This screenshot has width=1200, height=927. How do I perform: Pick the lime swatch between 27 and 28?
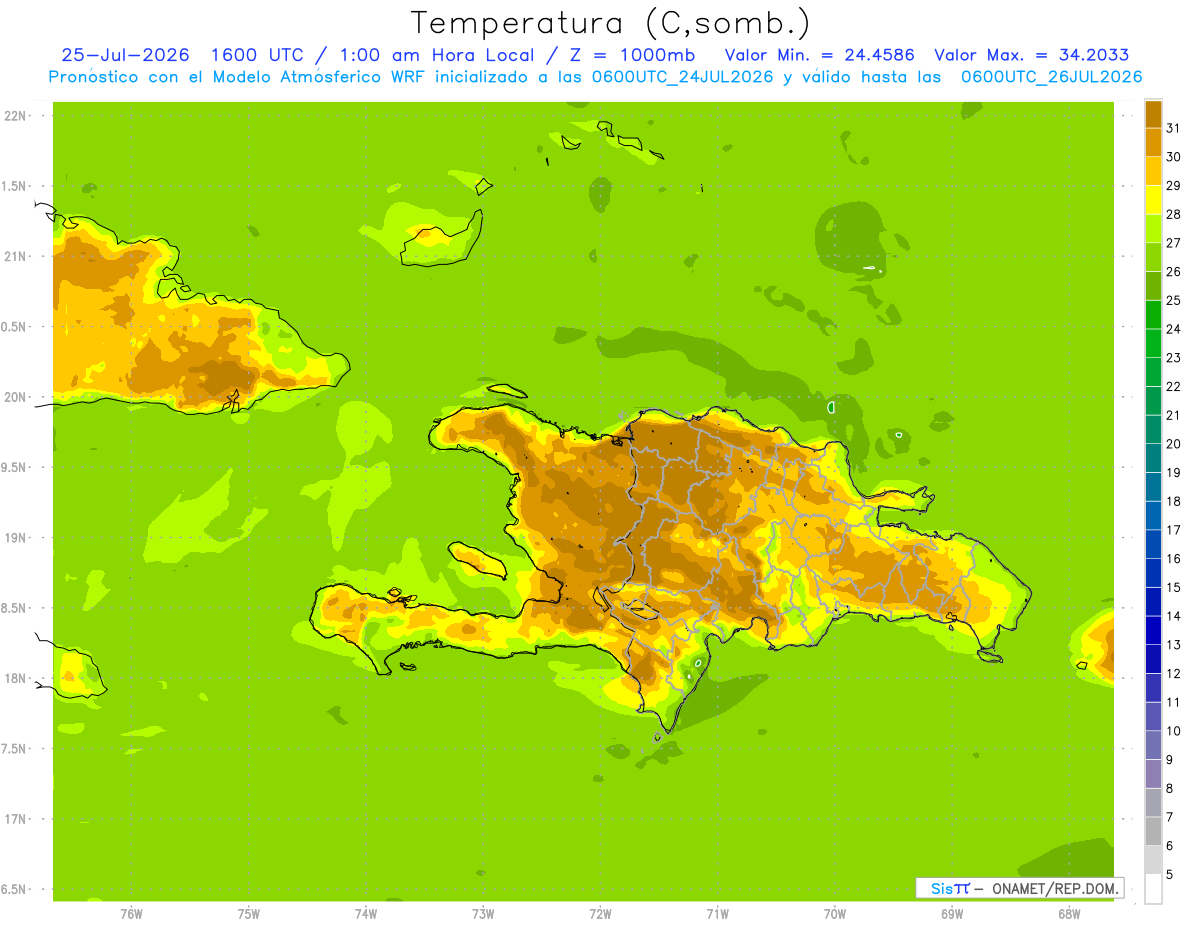[x=1153, y=229]
